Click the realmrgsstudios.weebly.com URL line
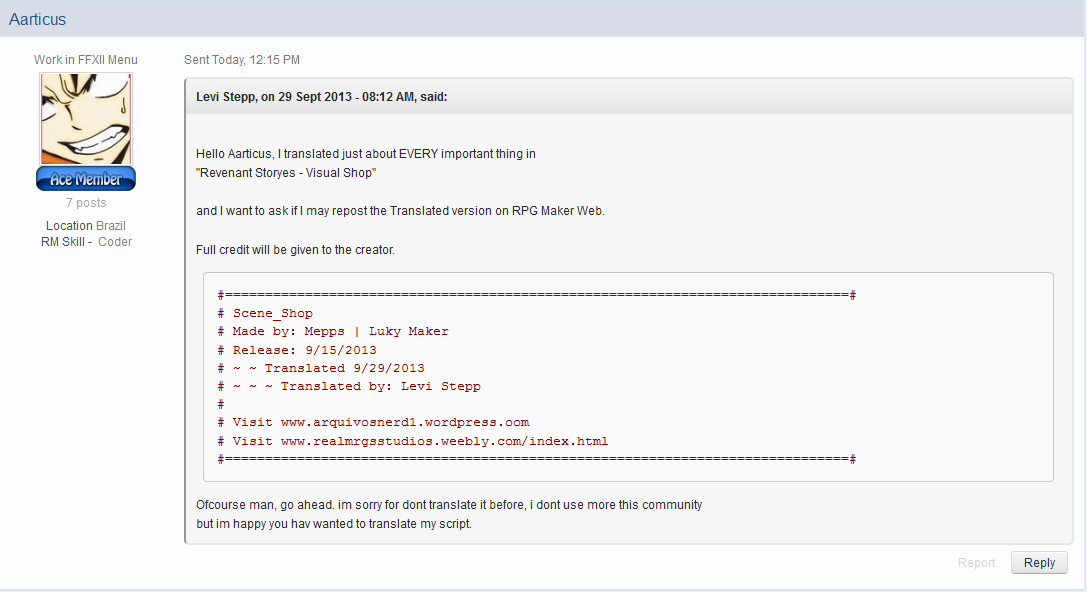This screenshot has width=1087, height=592. pos(412,441)
